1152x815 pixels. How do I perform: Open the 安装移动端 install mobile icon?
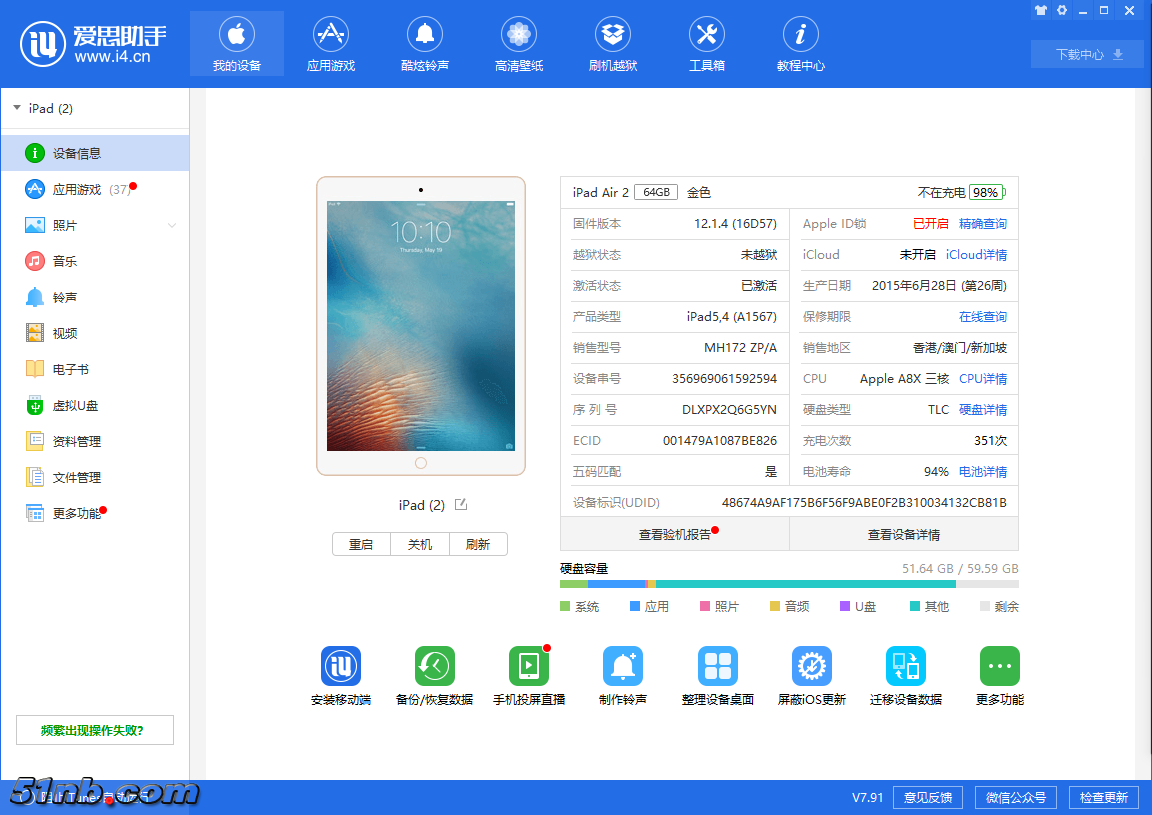341,666
